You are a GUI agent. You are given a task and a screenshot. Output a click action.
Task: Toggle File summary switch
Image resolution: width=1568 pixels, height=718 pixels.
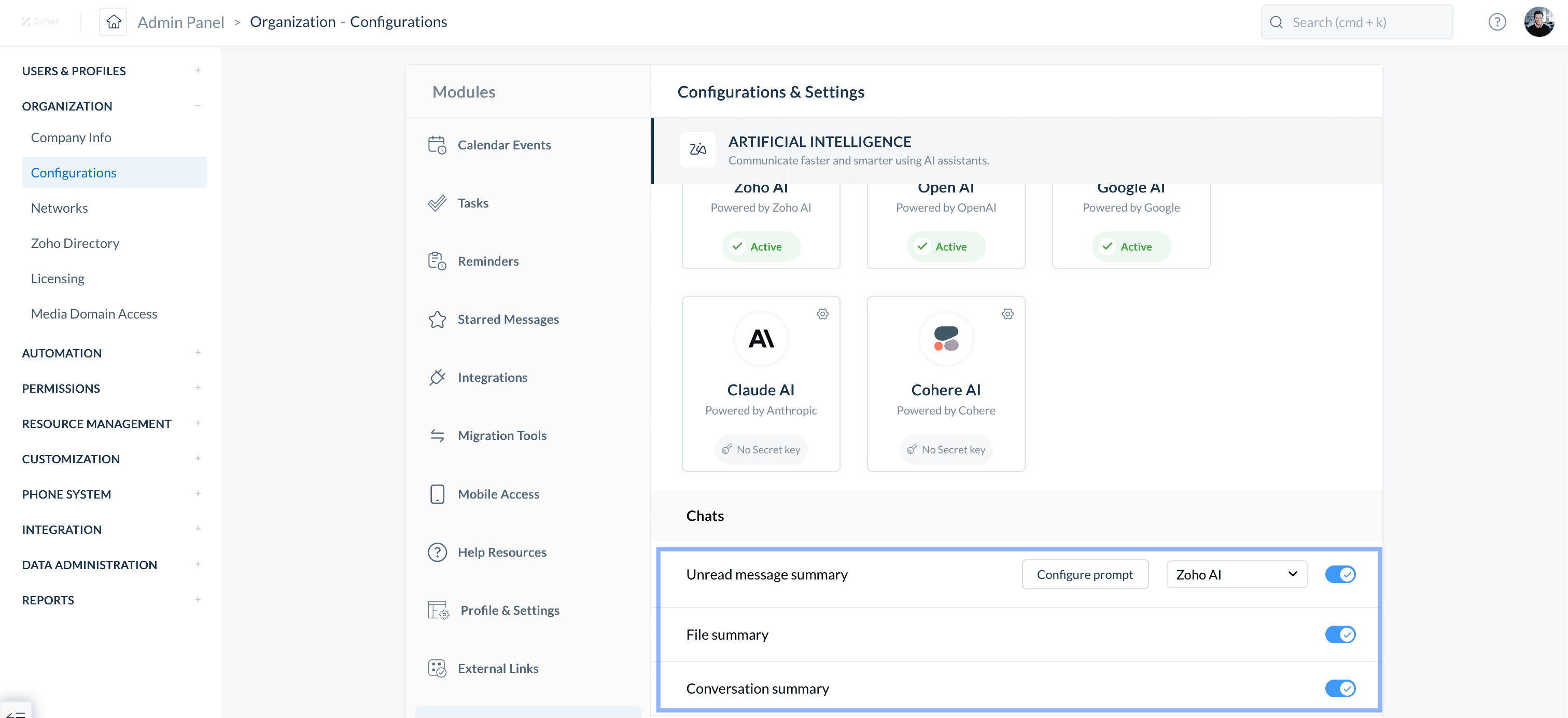click(x=1340, y=634)
